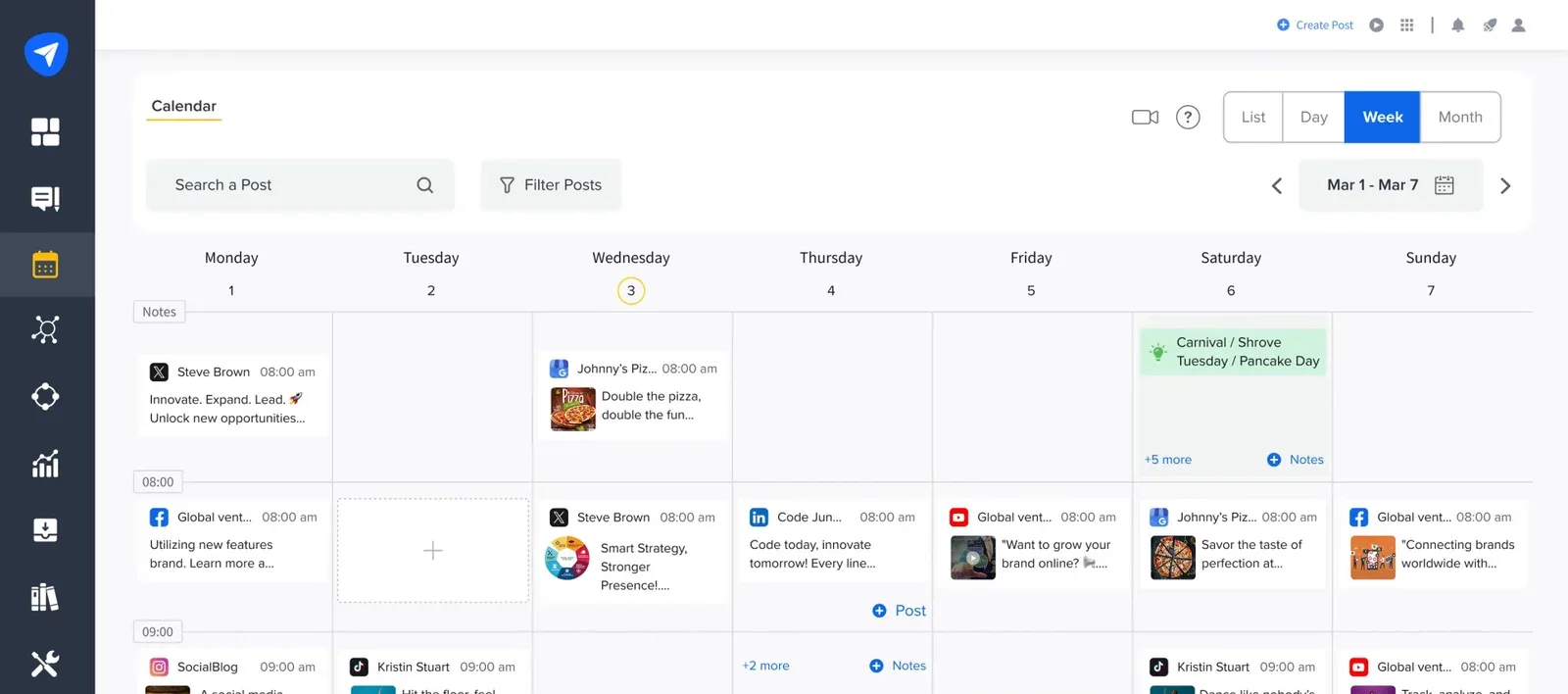Open the posts chat icon in sidebar

click(x=45, y=198)
